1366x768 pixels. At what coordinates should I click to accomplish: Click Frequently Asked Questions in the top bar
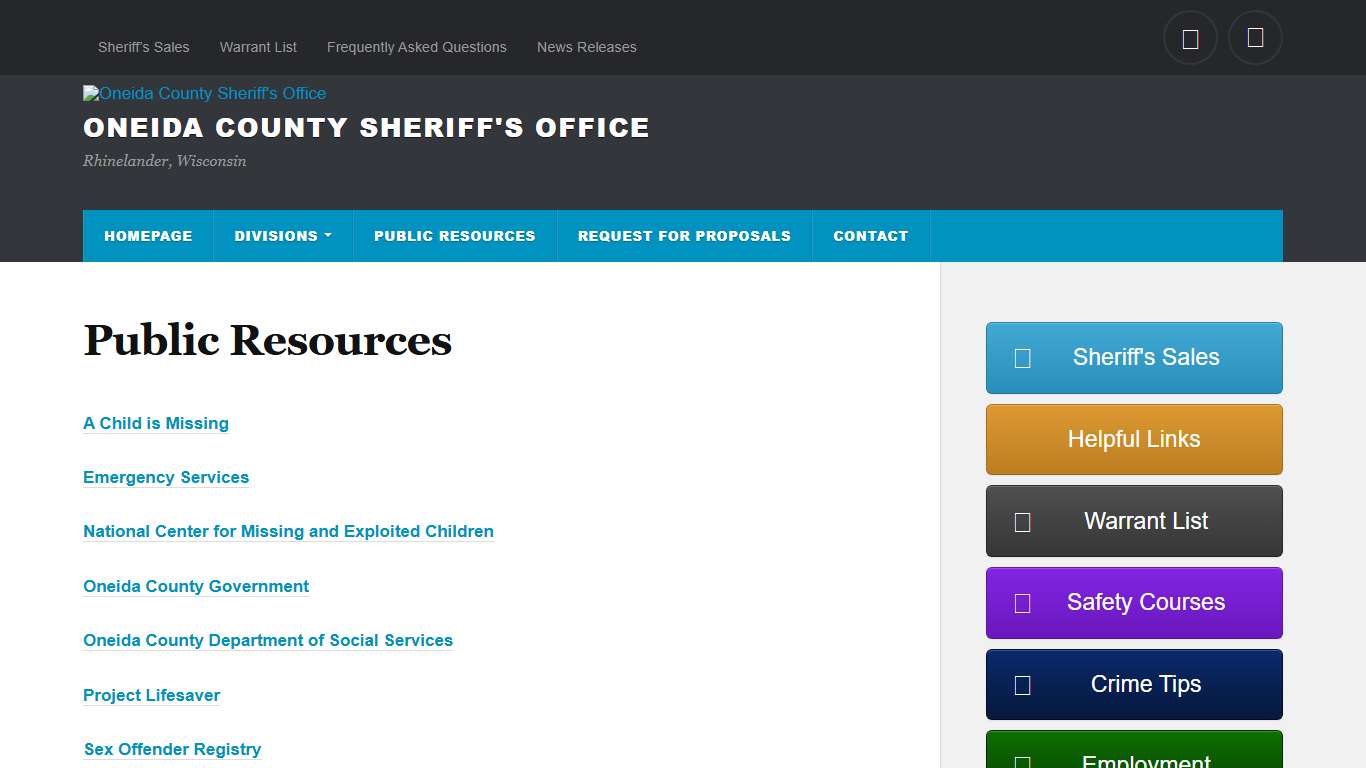[x=416, y=47]
